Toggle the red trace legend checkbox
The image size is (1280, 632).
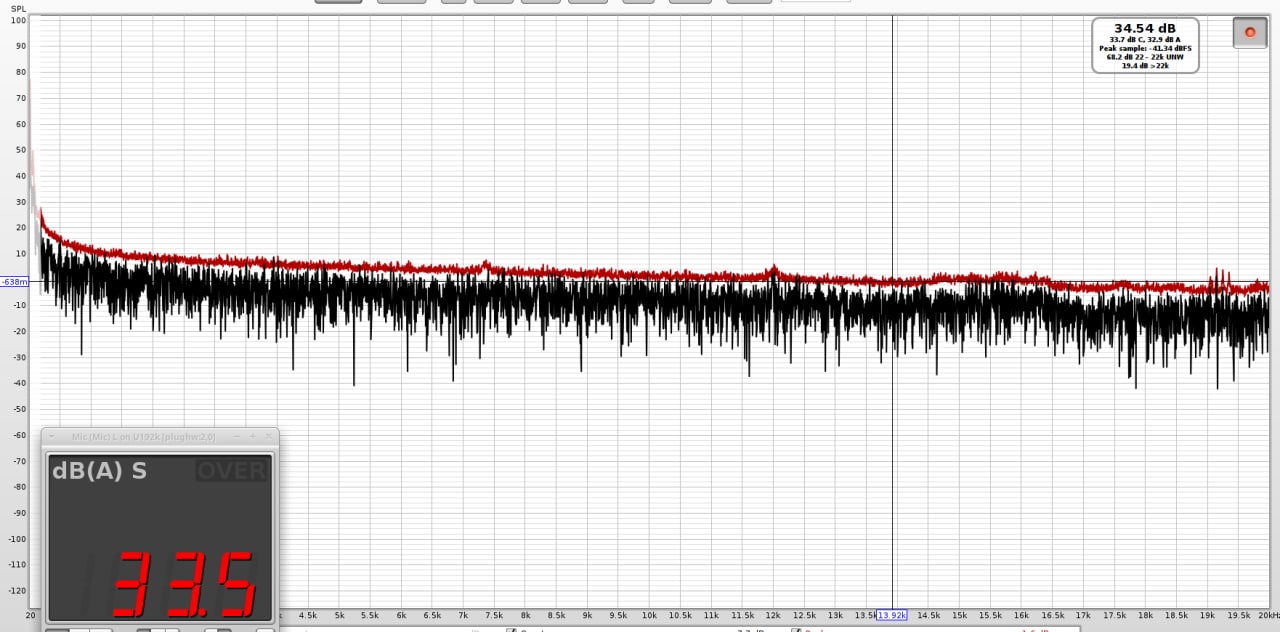797,630
